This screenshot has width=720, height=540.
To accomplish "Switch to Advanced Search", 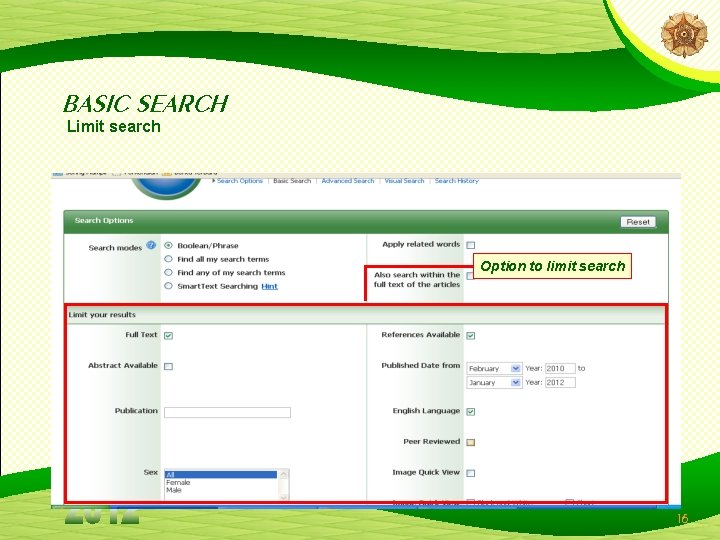I will point(348,181).
